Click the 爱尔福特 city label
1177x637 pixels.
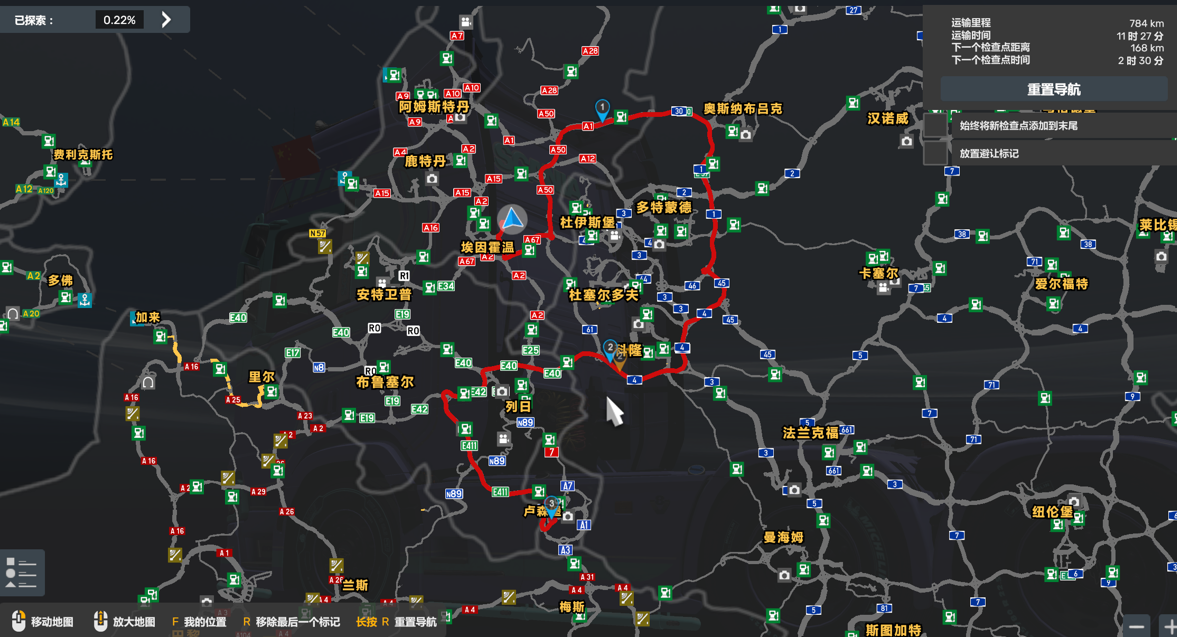[1061, 284]
